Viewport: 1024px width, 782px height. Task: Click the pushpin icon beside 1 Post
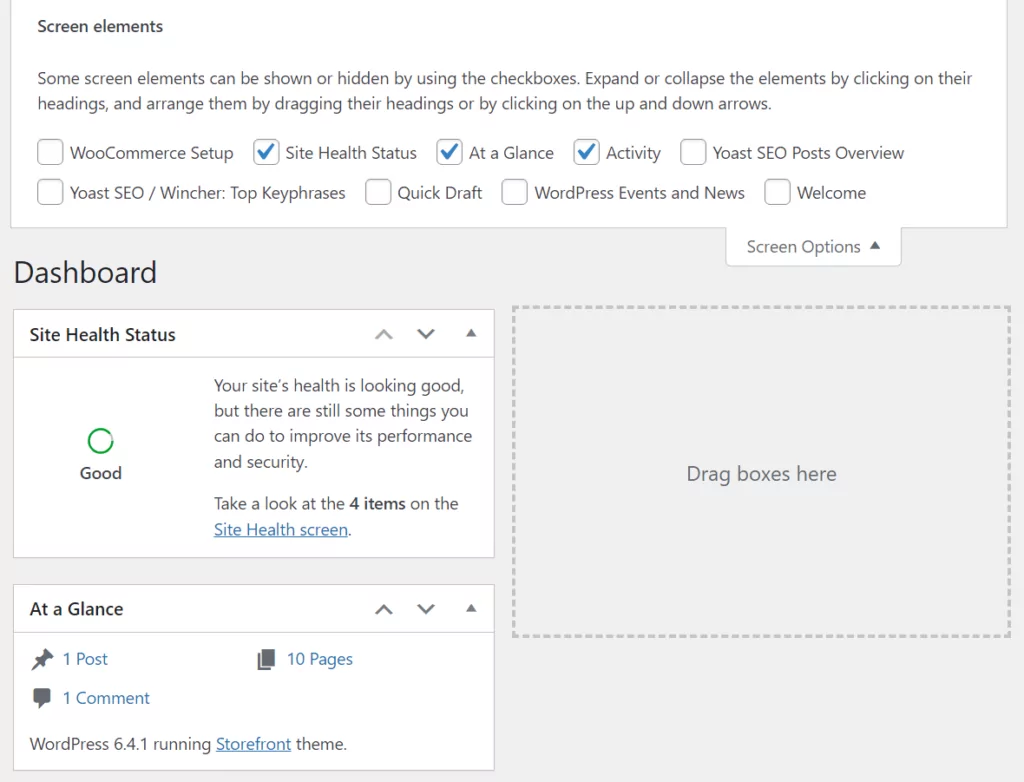coord(42,659)
